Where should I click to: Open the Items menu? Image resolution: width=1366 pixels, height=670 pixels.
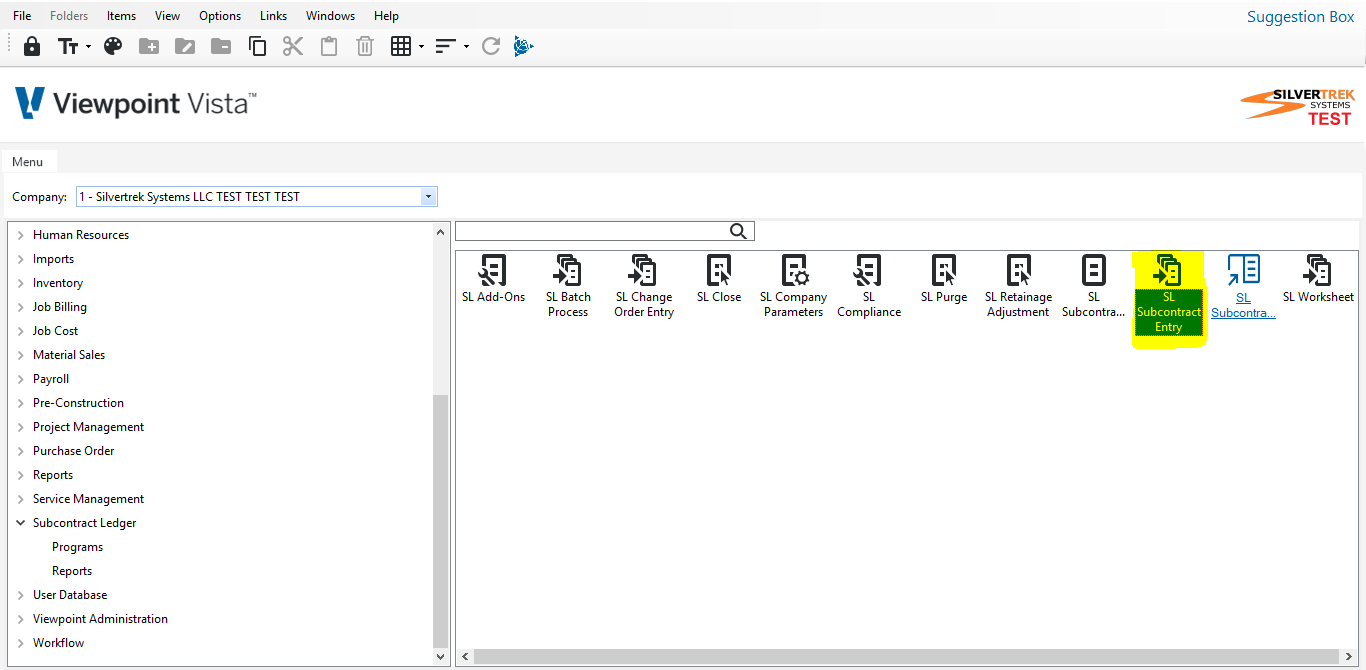121,15
